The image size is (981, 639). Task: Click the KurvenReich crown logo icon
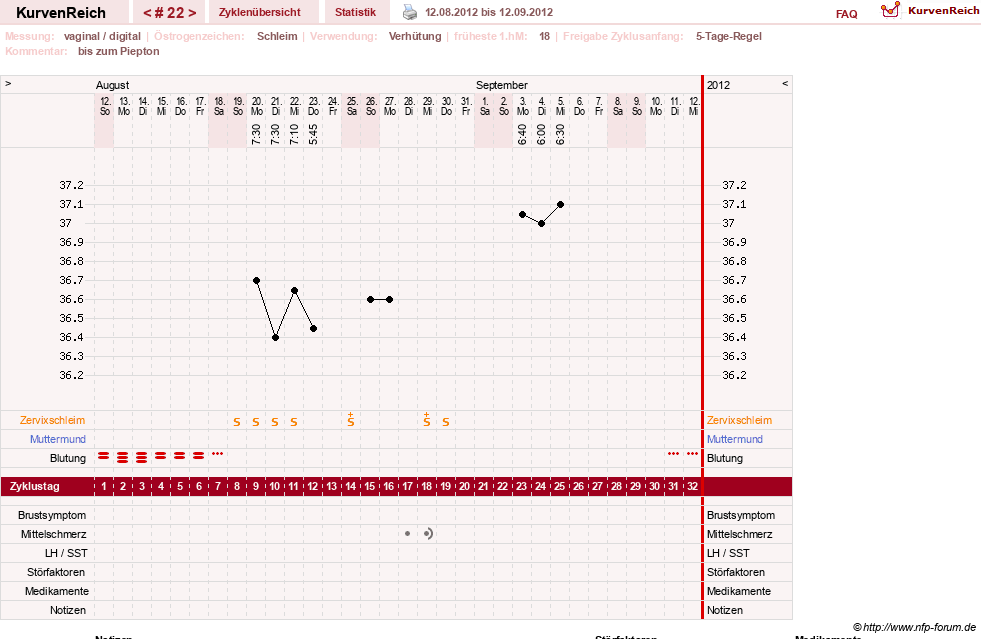pyautogui.click(x=890, y=10)
